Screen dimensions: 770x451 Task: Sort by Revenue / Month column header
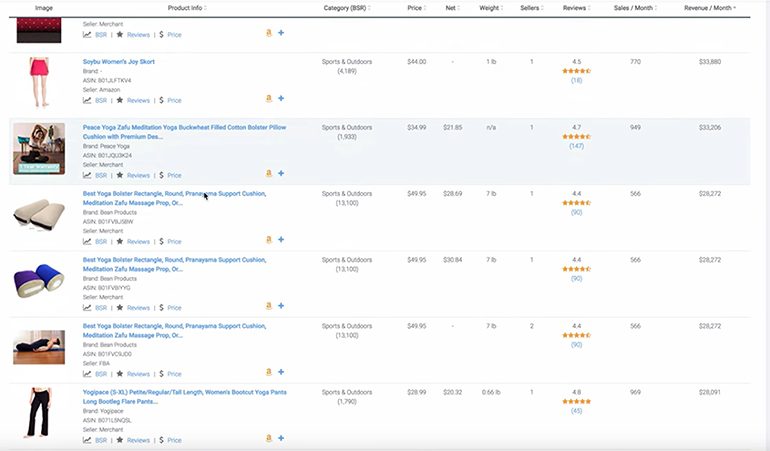tap(710, 8)
